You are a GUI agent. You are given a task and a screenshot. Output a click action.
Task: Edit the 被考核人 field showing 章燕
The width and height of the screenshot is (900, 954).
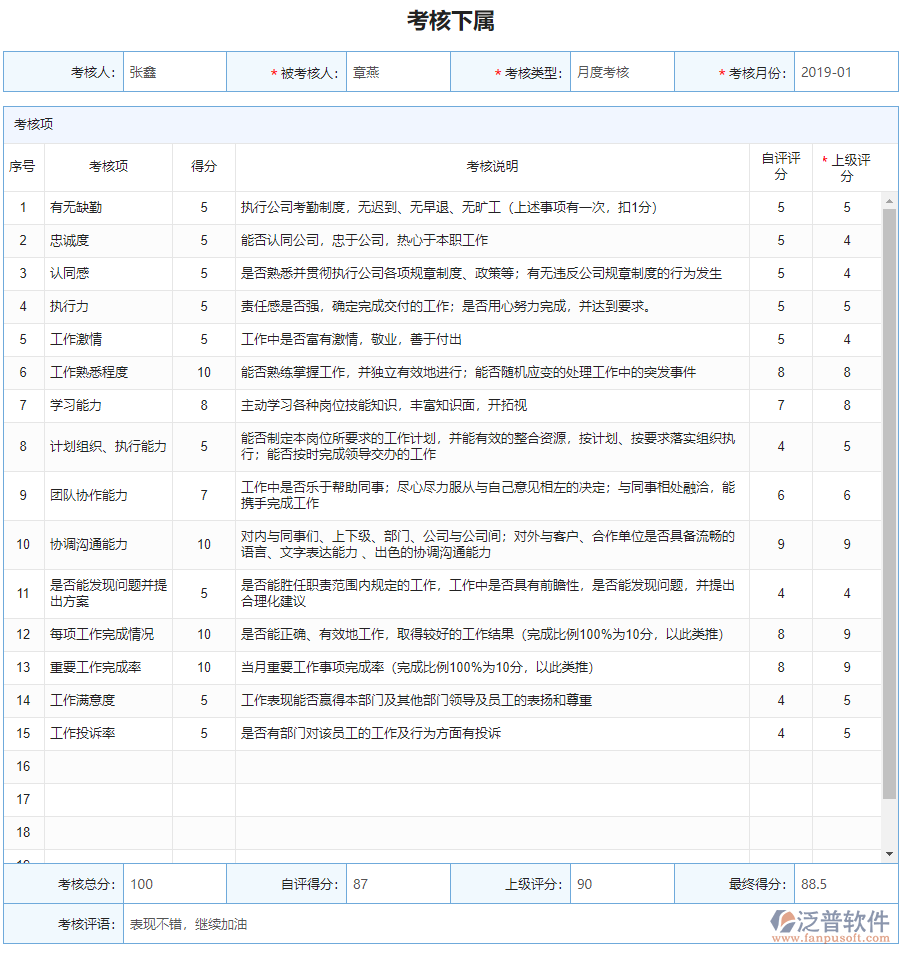click(398, 71)
